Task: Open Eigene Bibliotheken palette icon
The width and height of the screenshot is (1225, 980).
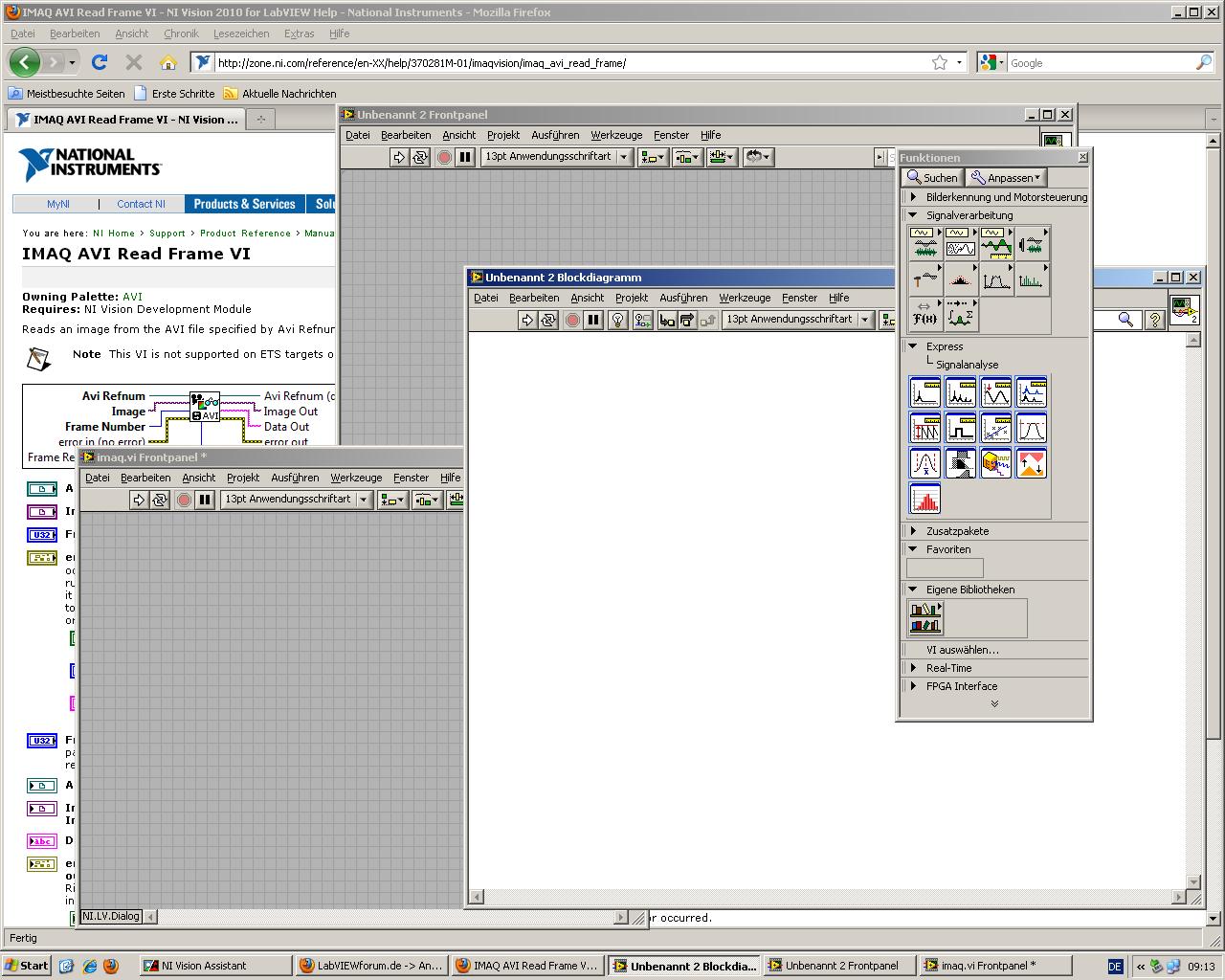Action: (x=924, y=617)
